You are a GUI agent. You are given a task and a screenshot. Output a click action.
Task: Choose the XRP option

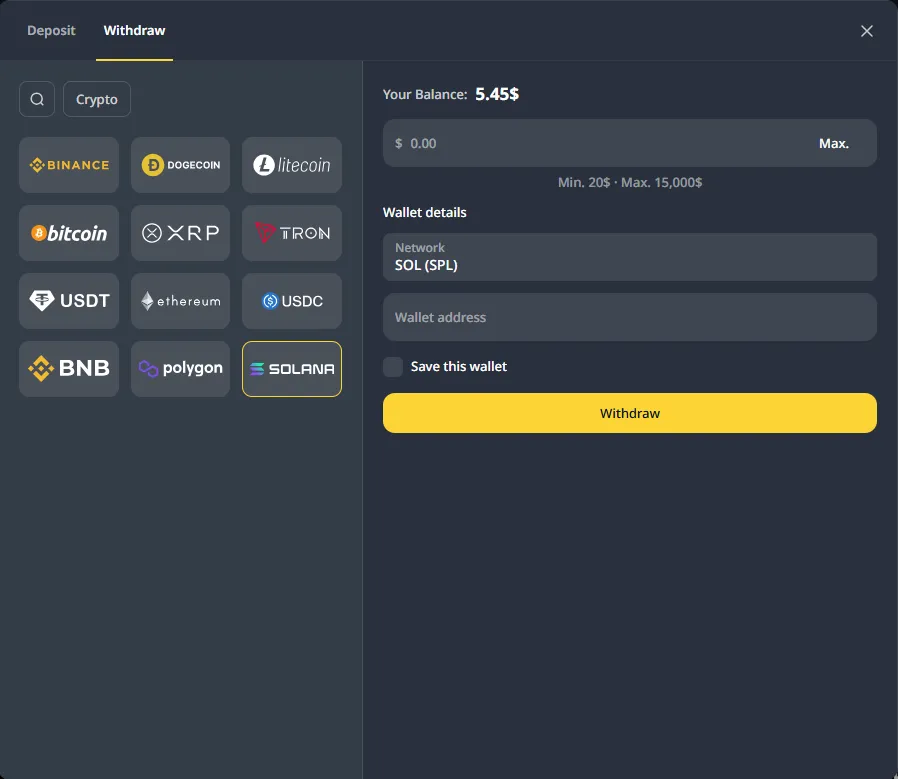pyautogui.click(x=180, y=233)
